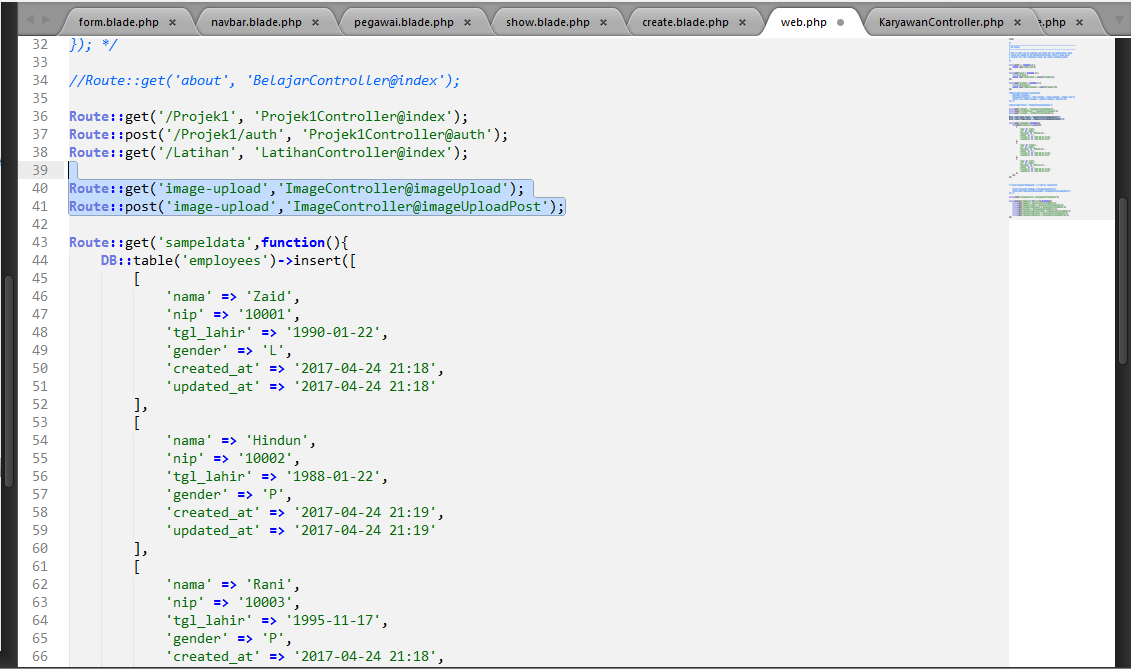Screen dimensions: 1131x669
Task: Click line number 66 in gutter
Action: coord(40,657)
